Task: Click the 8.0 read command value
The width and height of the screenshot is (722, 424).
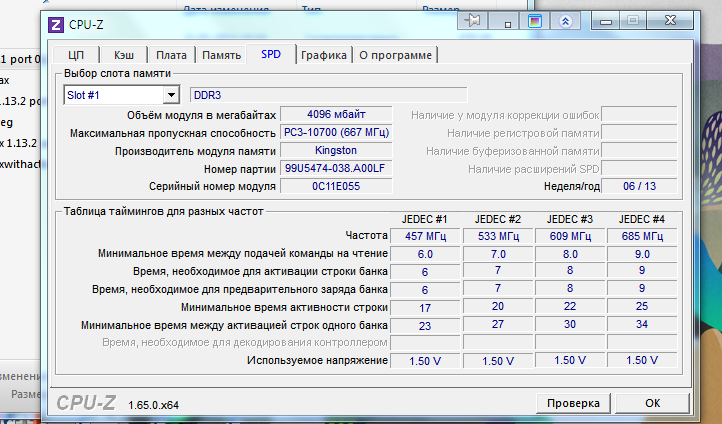Action: 570,254
